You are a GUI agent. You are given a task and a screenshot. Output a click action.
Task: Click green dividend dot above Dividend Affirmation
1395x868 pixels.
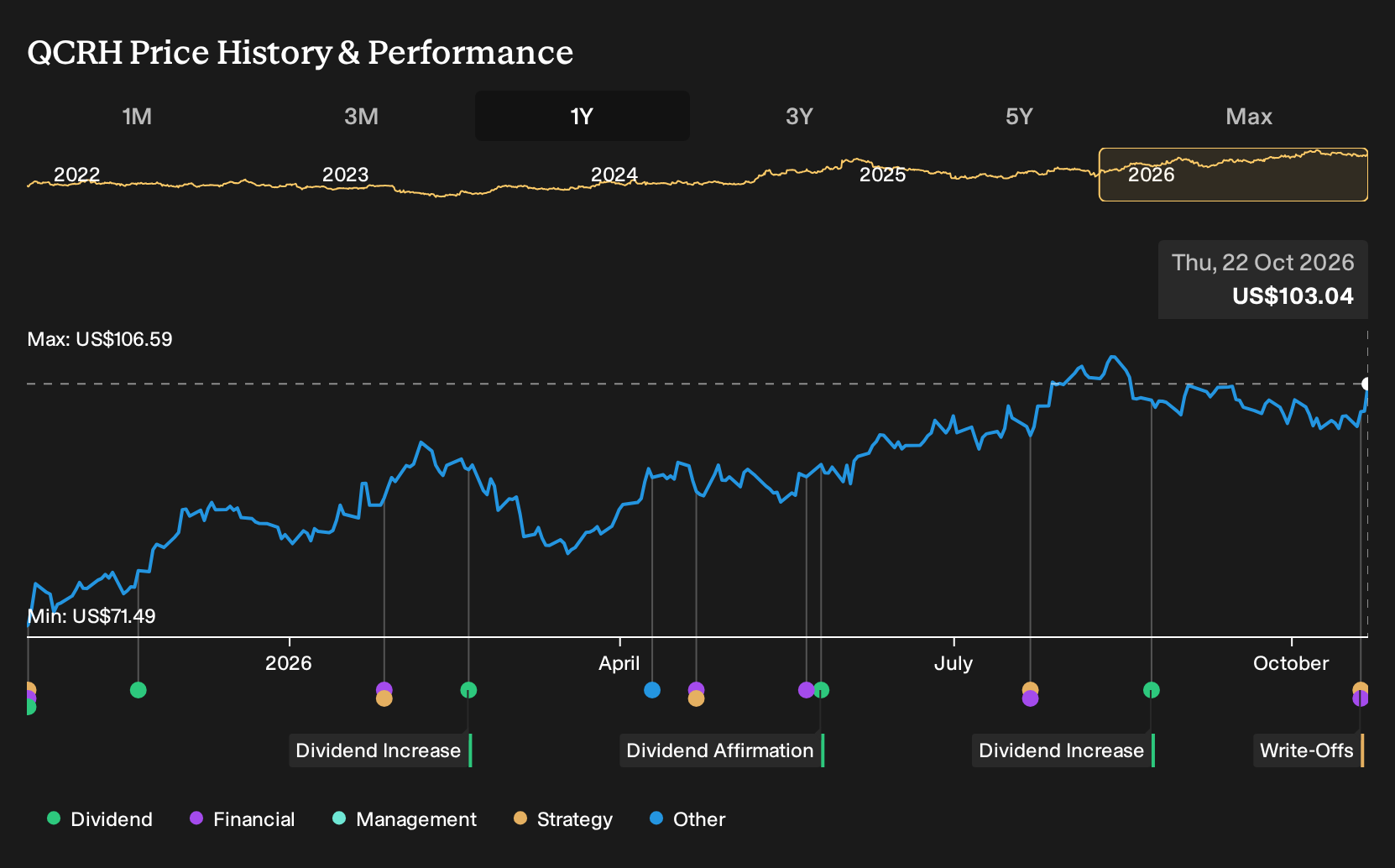[821, 690]
